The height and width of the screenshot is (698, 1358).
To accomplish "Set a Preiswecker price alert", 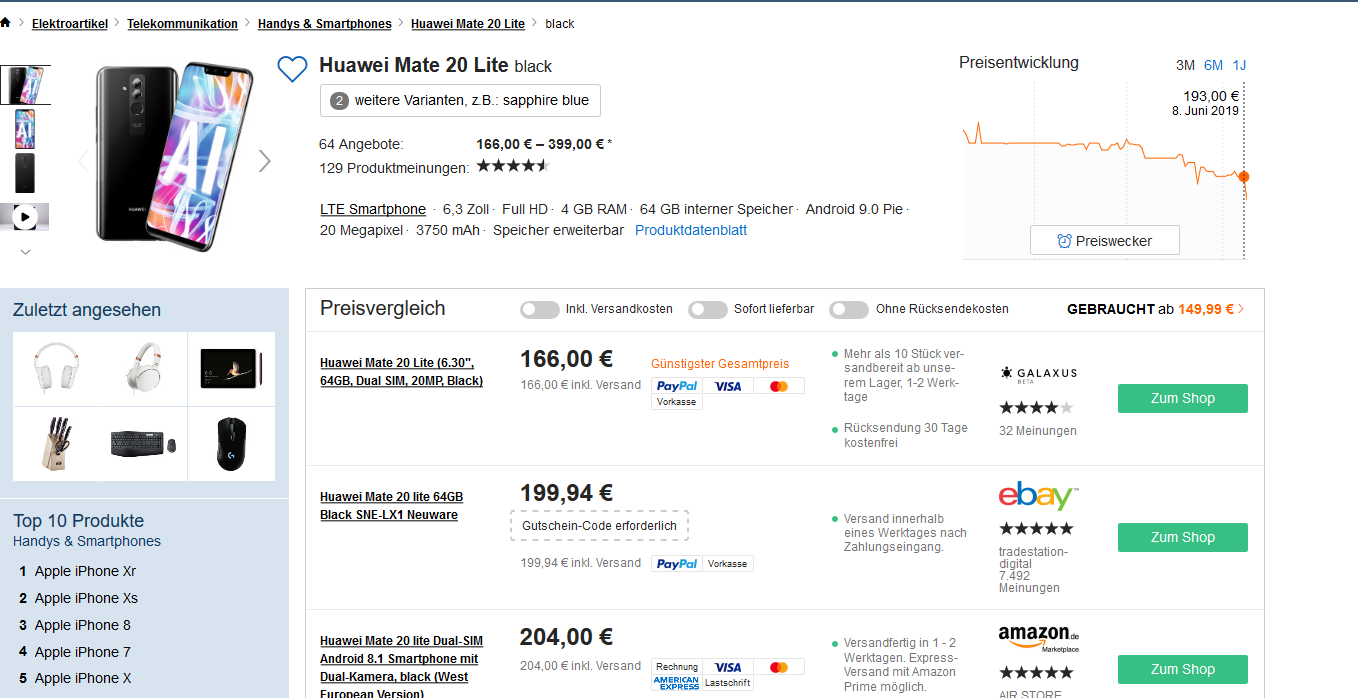I will [1104, 241].
